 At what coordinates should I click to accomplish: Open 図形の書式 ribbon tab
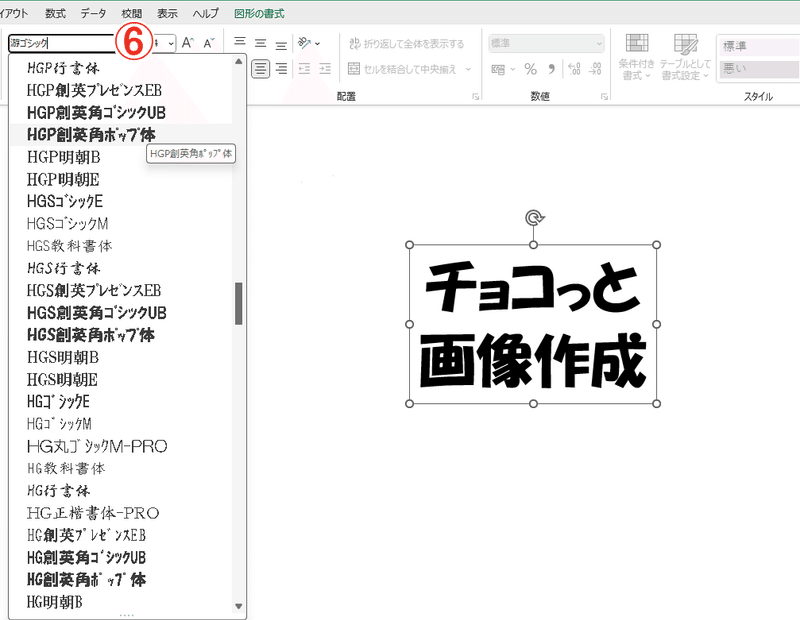[259, 14]
